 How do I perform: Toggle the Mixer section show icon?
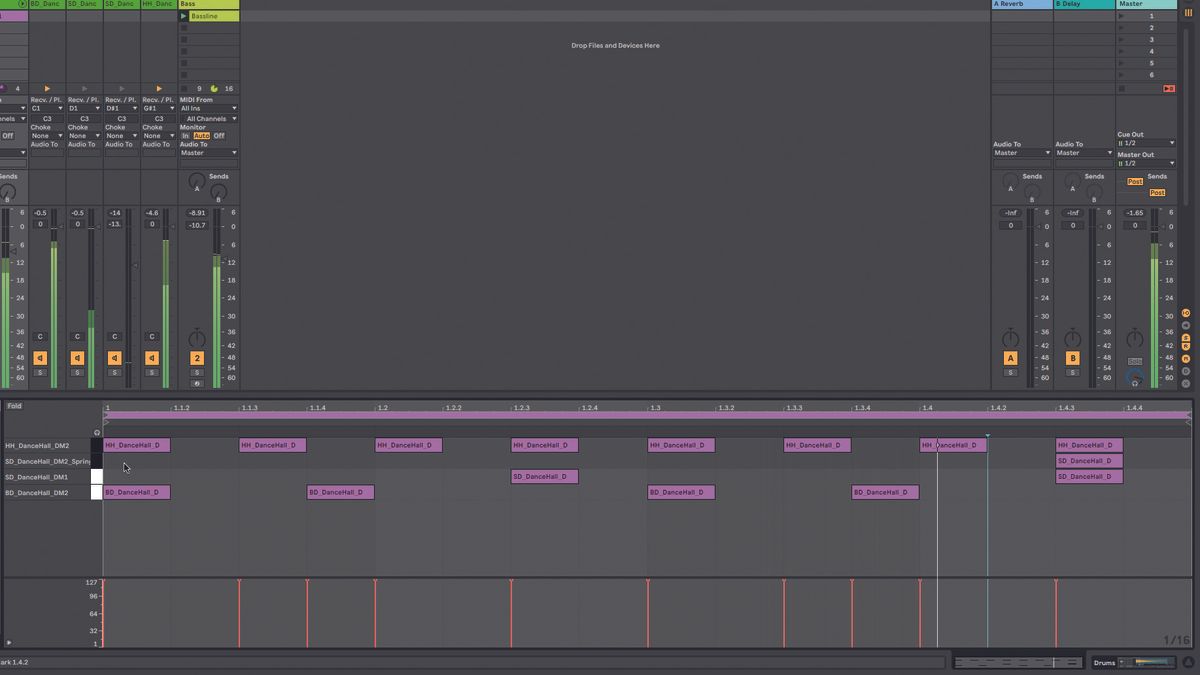click(x=1186, y=358)
